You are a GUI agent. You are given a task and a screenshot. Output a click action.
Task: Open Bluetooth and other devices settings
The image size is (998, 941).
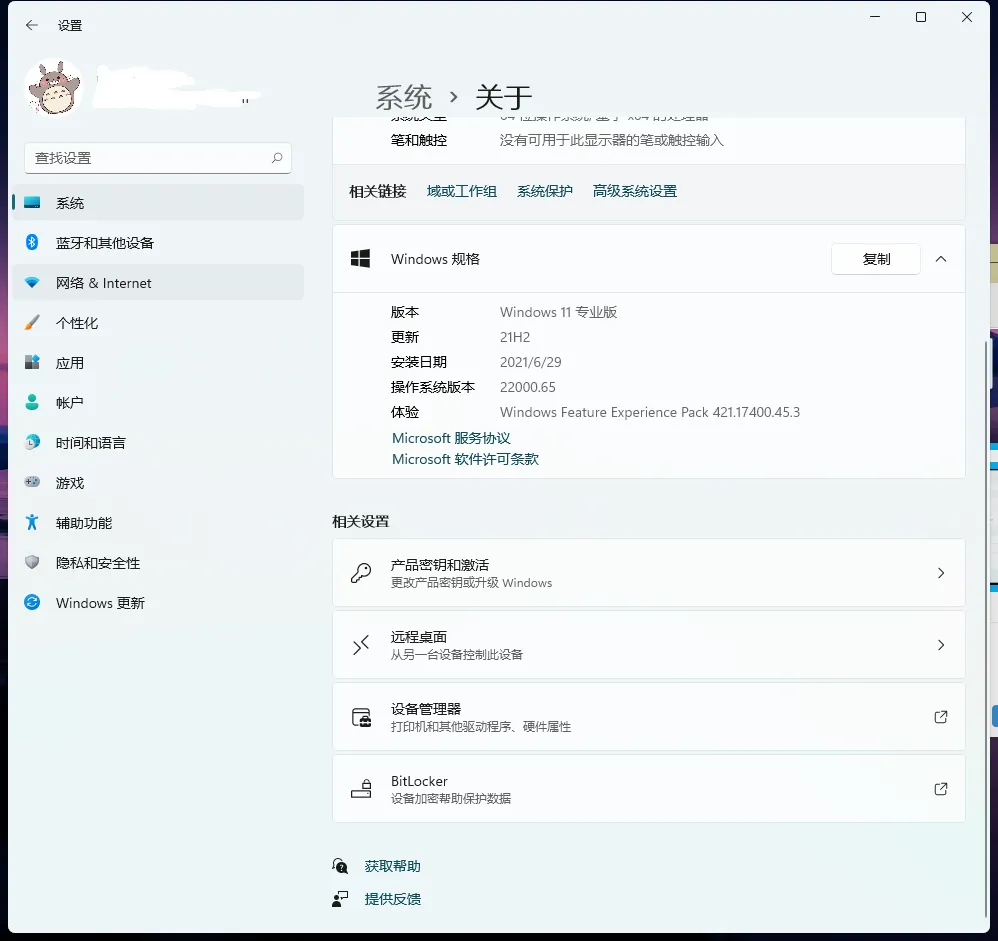pyautogui.click(x=105, y=243)
